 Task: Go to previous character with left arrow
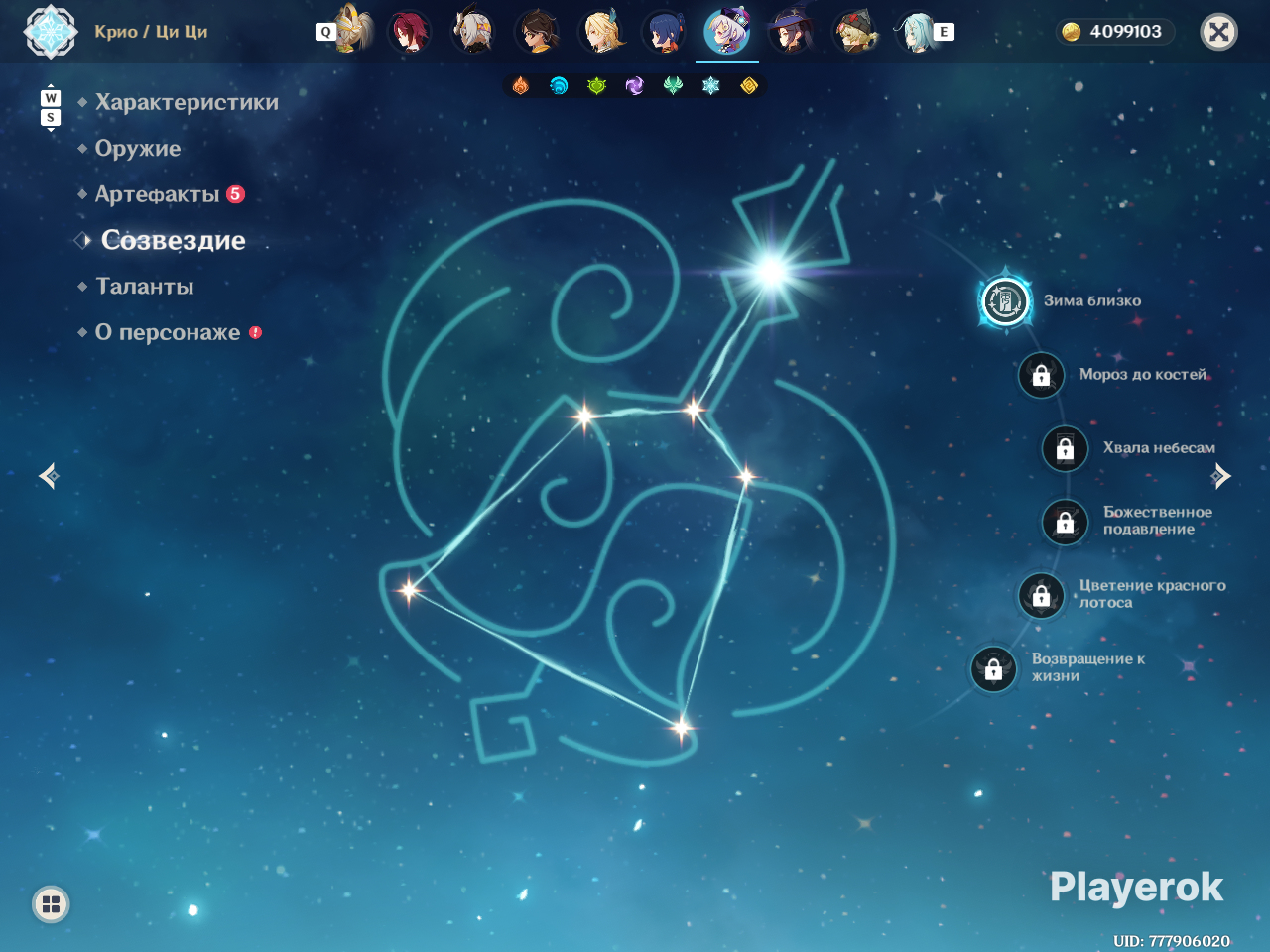(49, 477)
